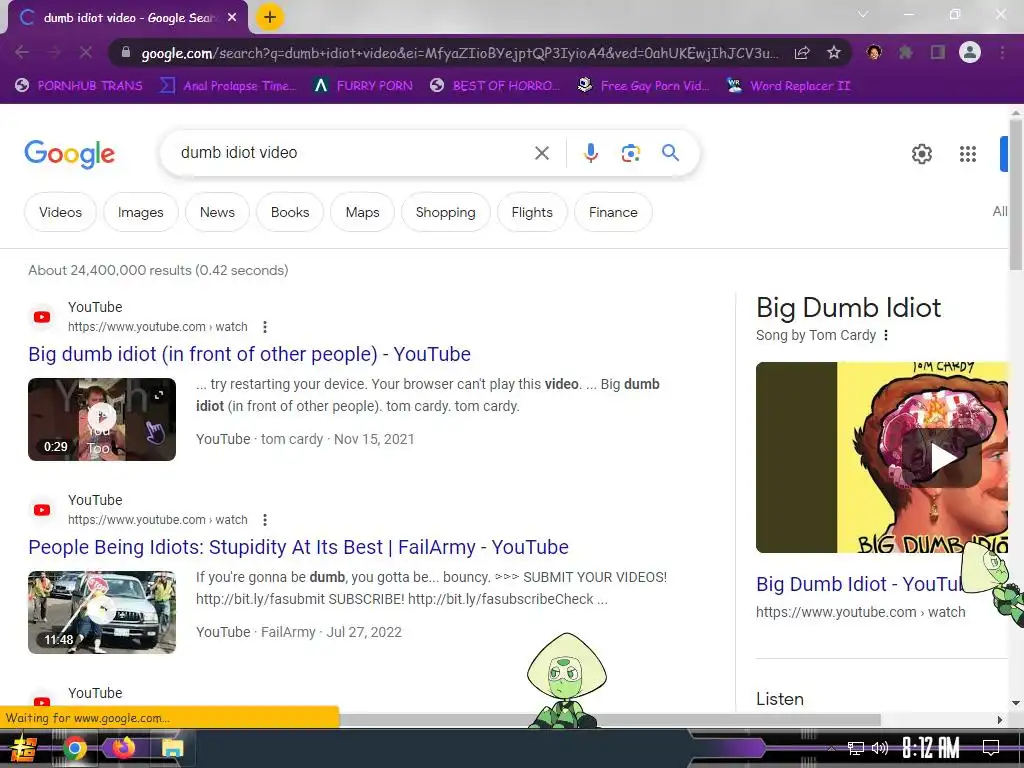This screenshot has width=1024, height=768.
Task: Submit search with the magnifier icon
Action: click(670, 153)
